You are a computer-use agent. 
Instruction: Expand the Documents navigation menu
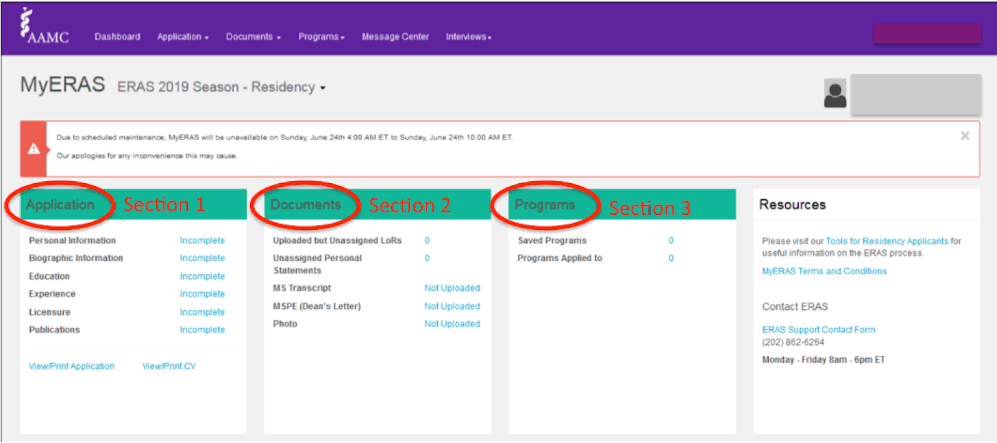click(x=253, y=37)
